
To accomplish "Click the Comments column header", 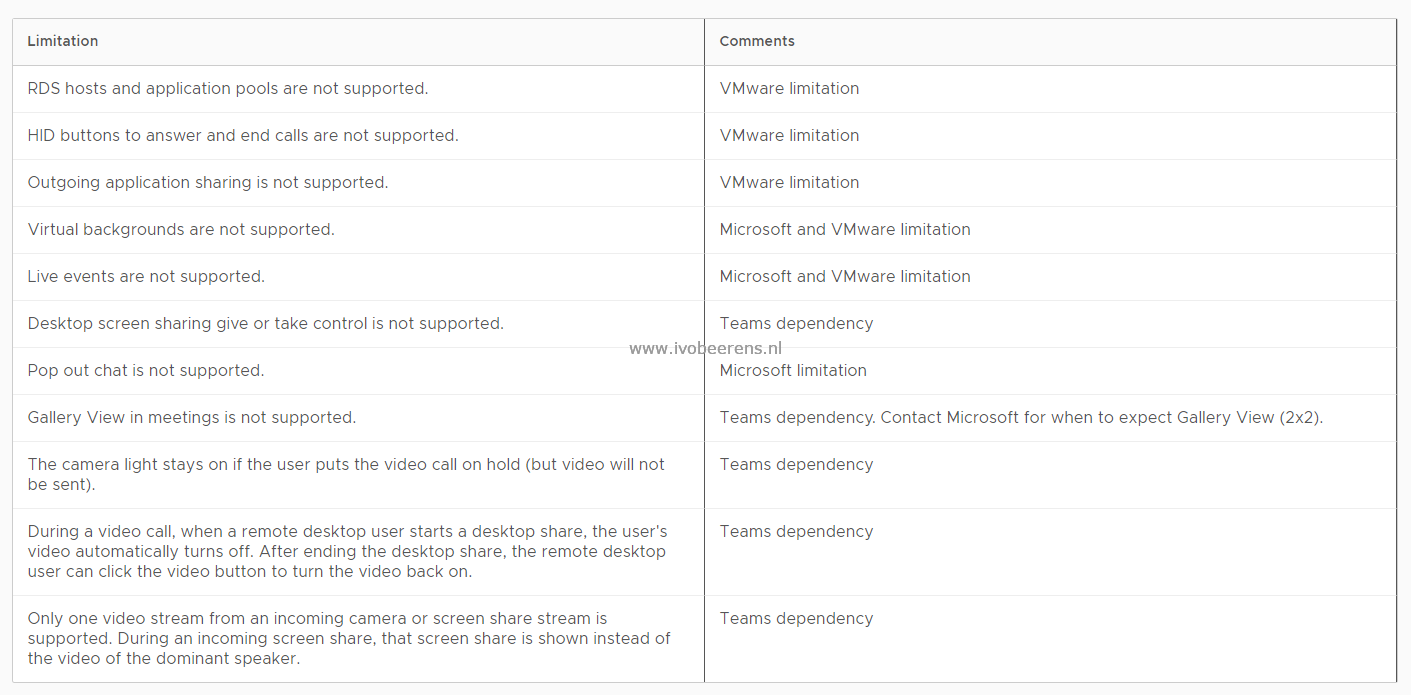I will pos(757,41).
